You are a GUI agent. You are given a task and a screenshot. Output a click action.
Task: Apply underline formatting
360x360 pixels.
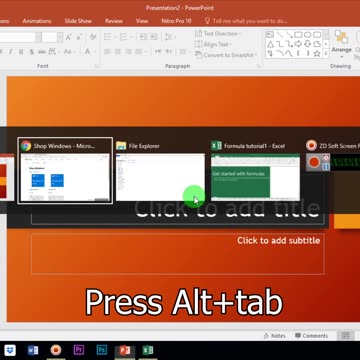pyautogui.click(x=21, y=52)
